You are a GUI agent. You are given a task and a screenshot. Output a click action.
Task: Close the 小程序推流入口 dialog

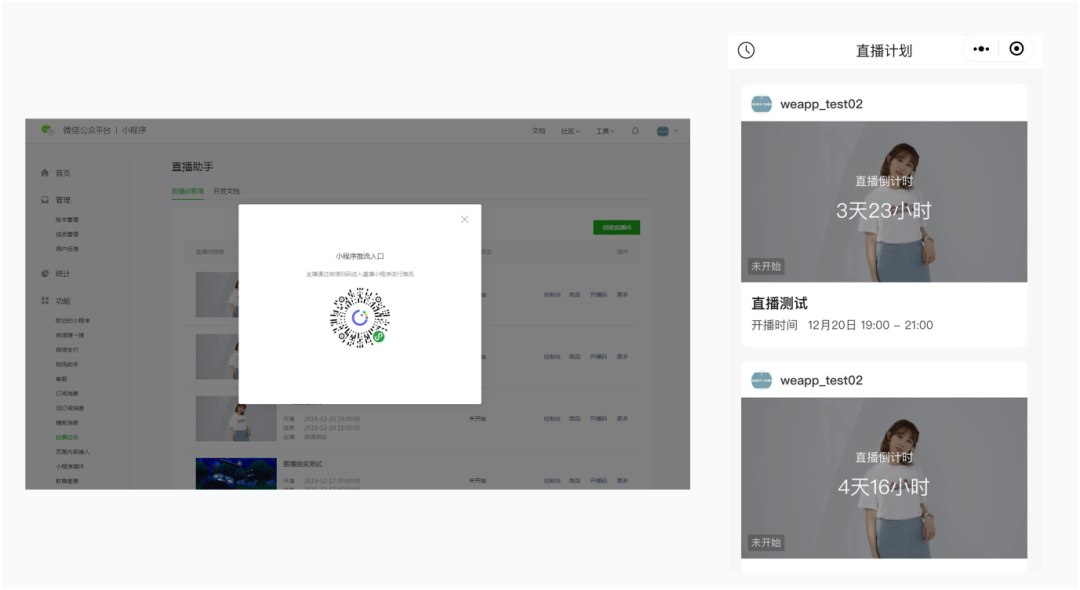pyautogui.click(x=464, y=220)
